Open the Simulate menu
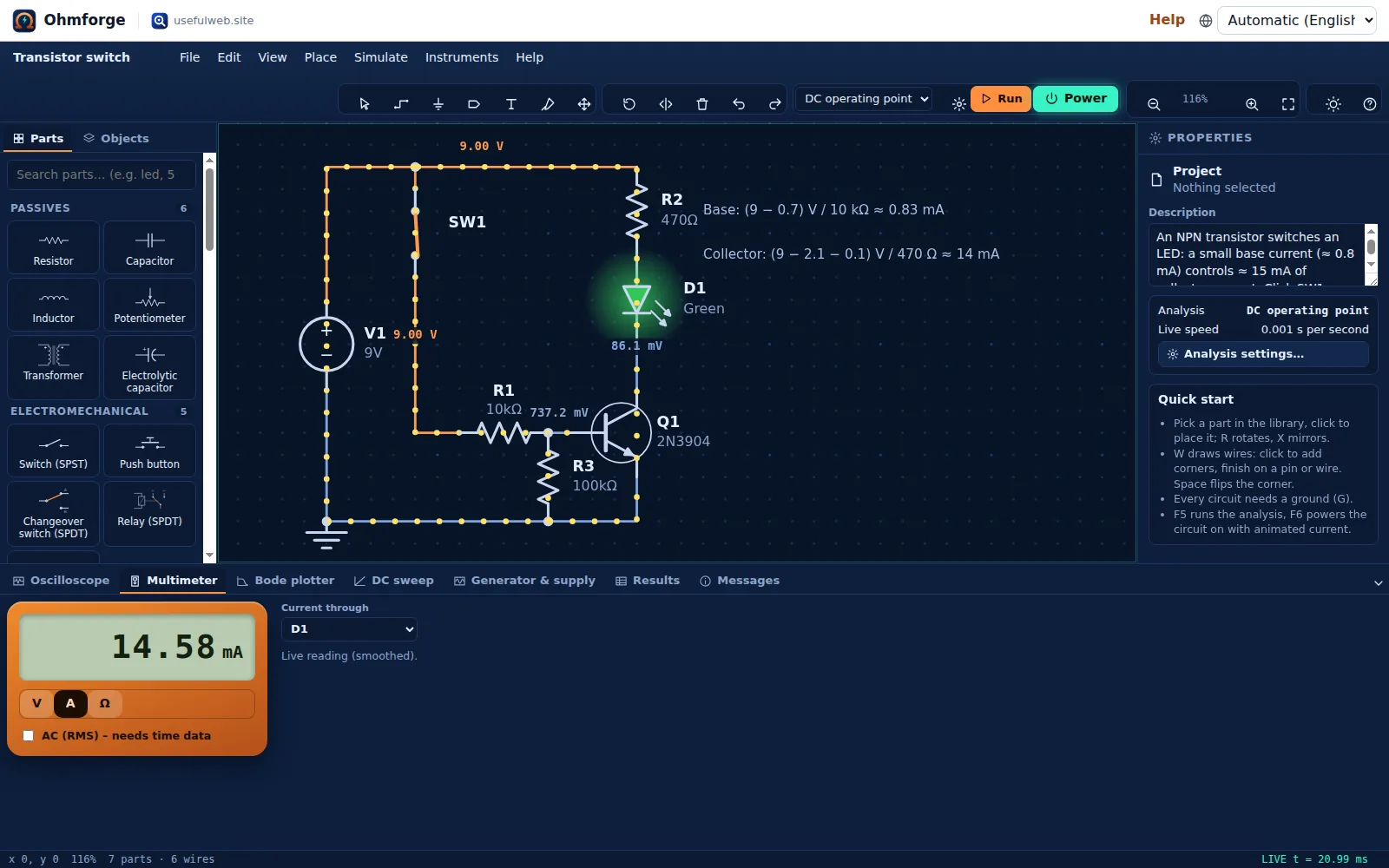The width and height of the screenshot is (1389, 868). coord(380,57)
